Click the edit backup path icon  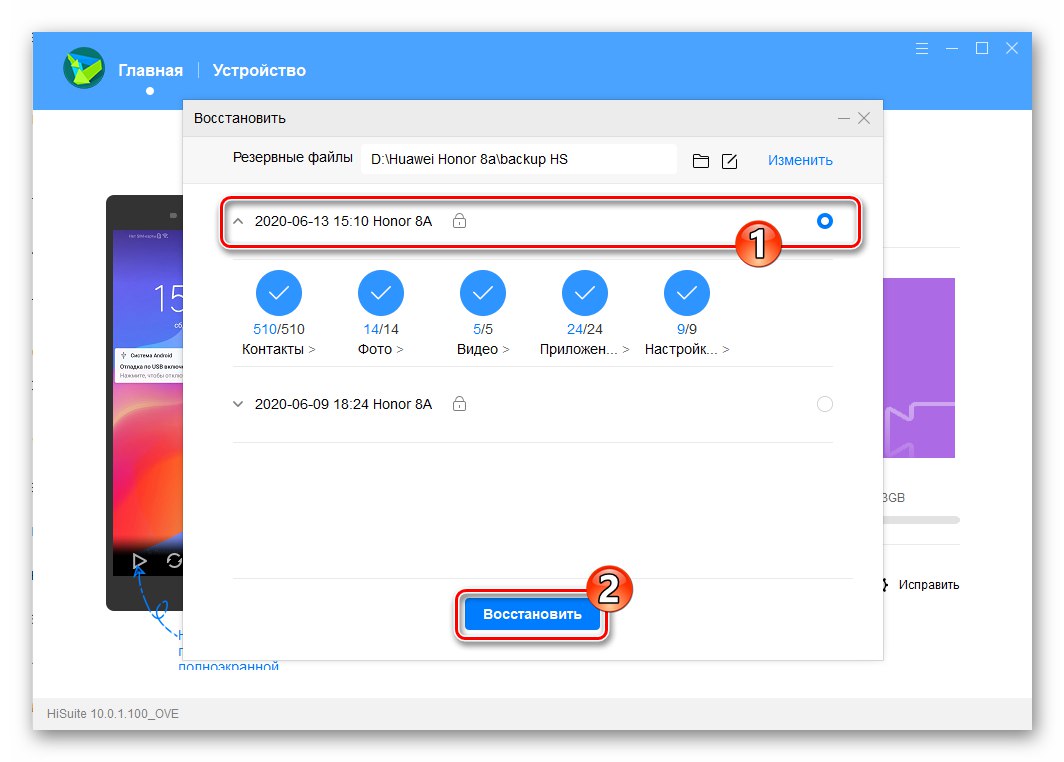click(x=729, y=161)
